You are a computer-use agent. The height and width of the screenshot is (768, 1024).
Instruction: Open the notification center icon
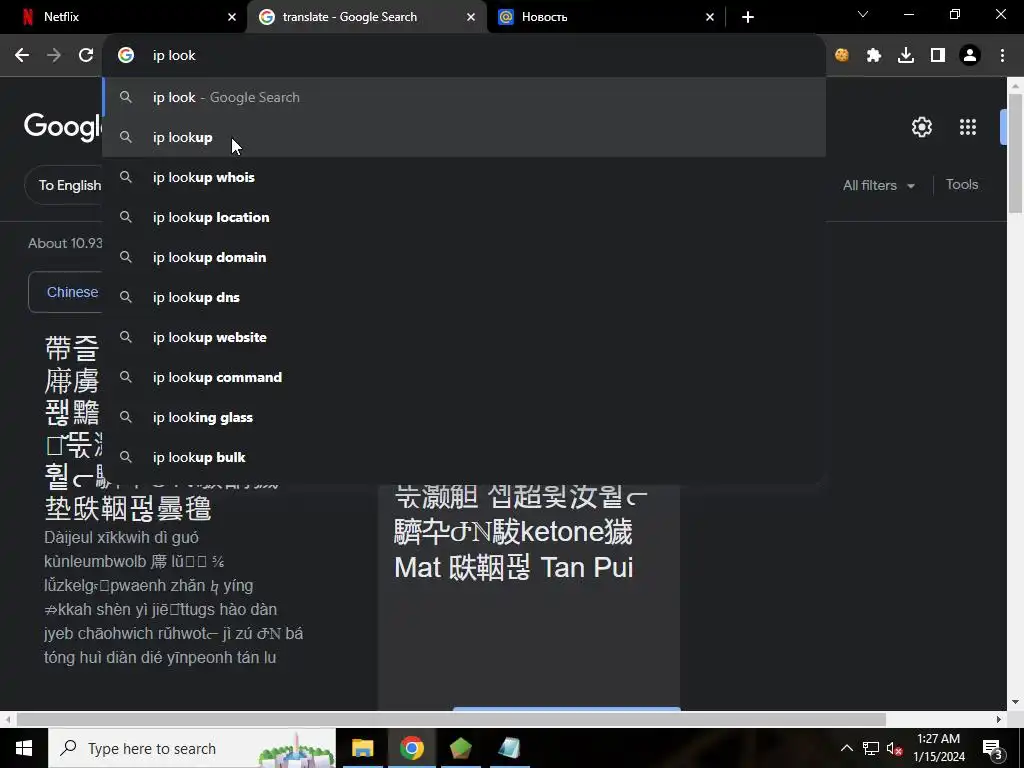993,748
